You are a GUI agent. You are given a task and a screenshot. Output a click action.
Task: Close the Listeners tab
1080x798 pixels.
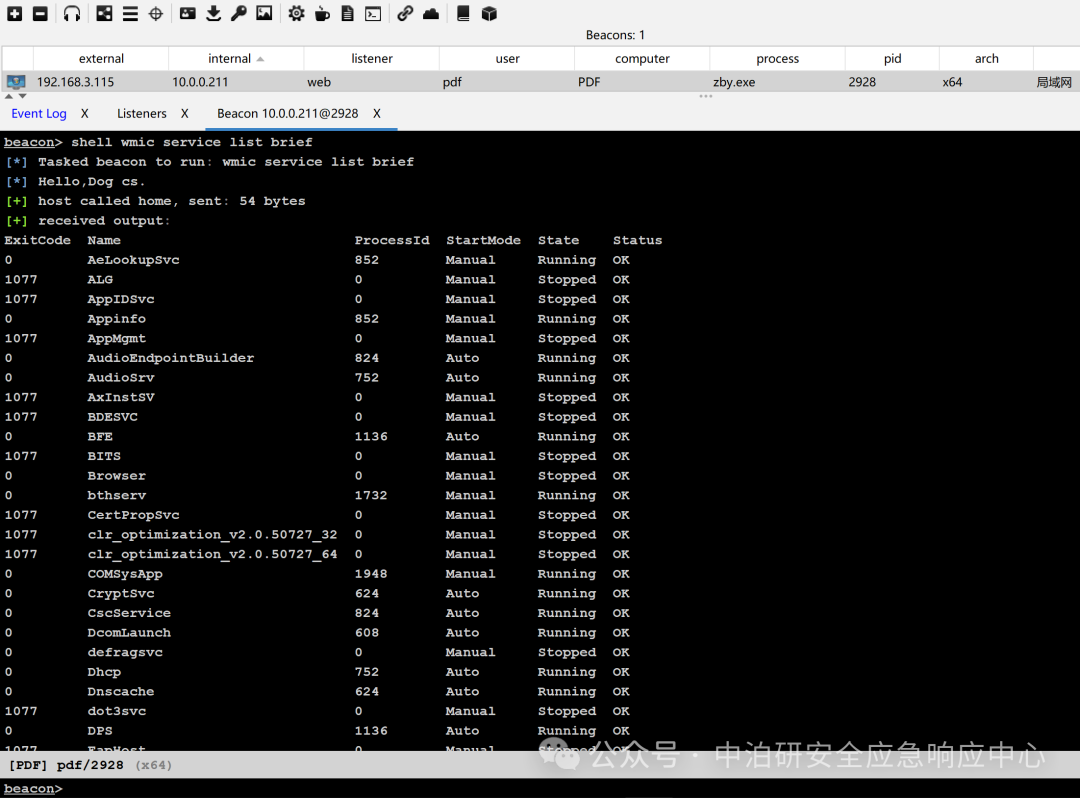(185, 114)
